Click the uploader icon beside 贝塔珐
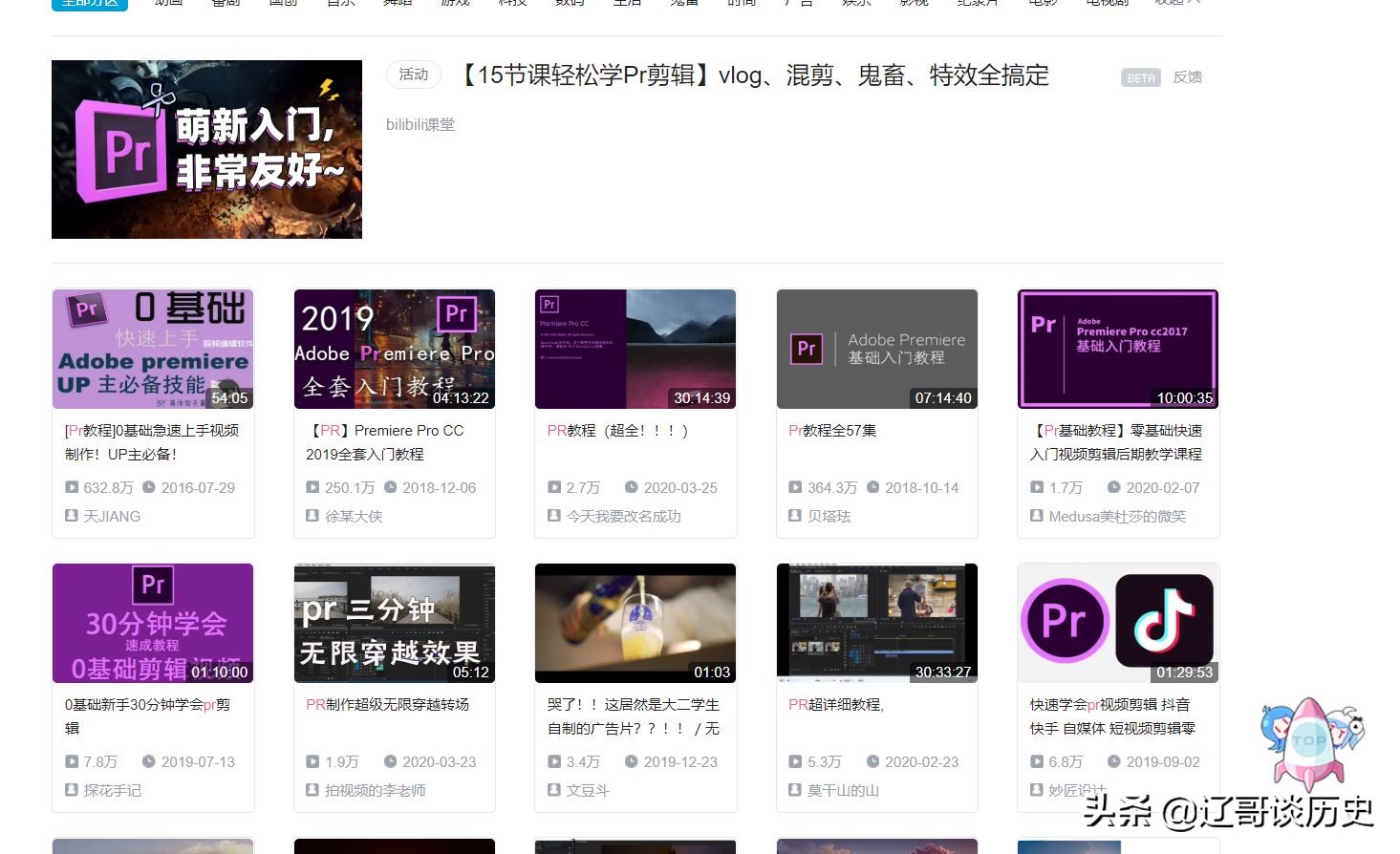 tap(795, 516)
